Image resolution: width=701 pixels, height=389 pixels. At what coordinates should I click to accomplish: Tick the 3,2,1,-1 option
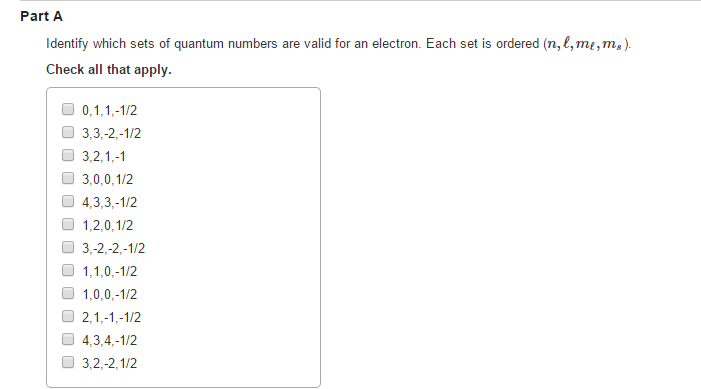[68, 155]
